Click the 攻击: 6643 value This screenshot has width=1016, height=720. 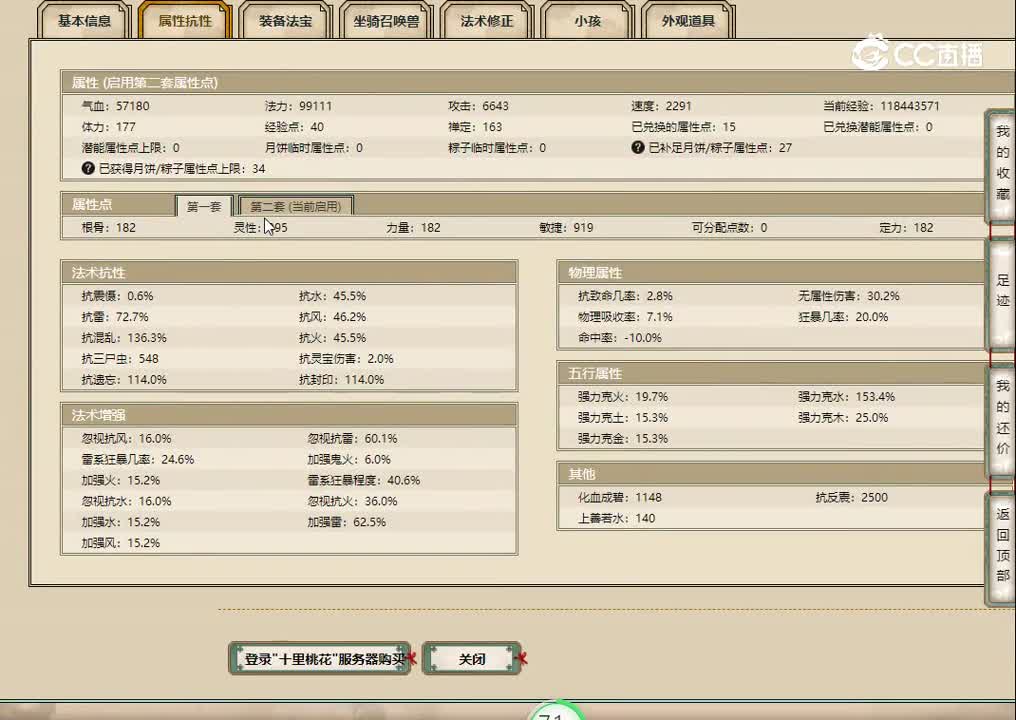478,106
